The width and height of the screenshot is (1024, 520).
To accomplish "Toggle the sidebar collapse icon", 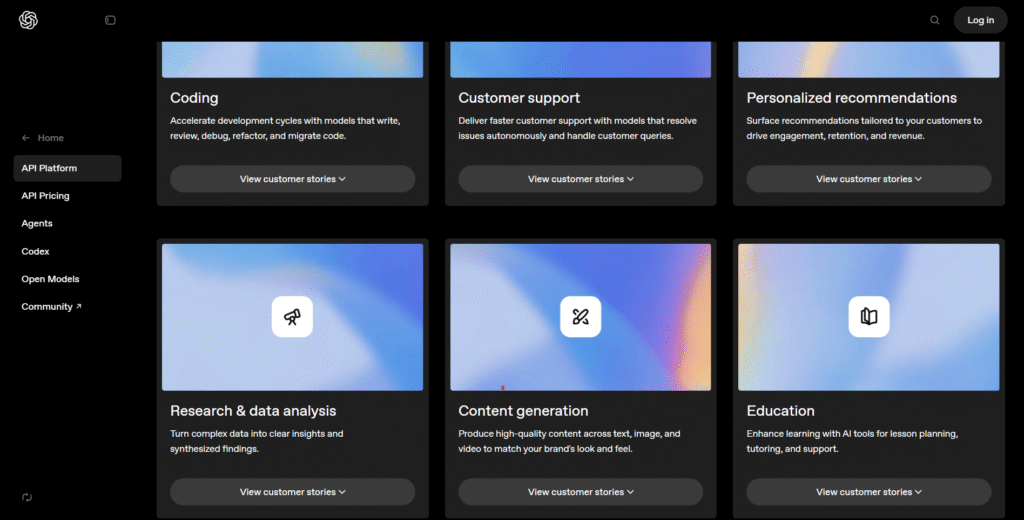I will (x=110, y=20).
